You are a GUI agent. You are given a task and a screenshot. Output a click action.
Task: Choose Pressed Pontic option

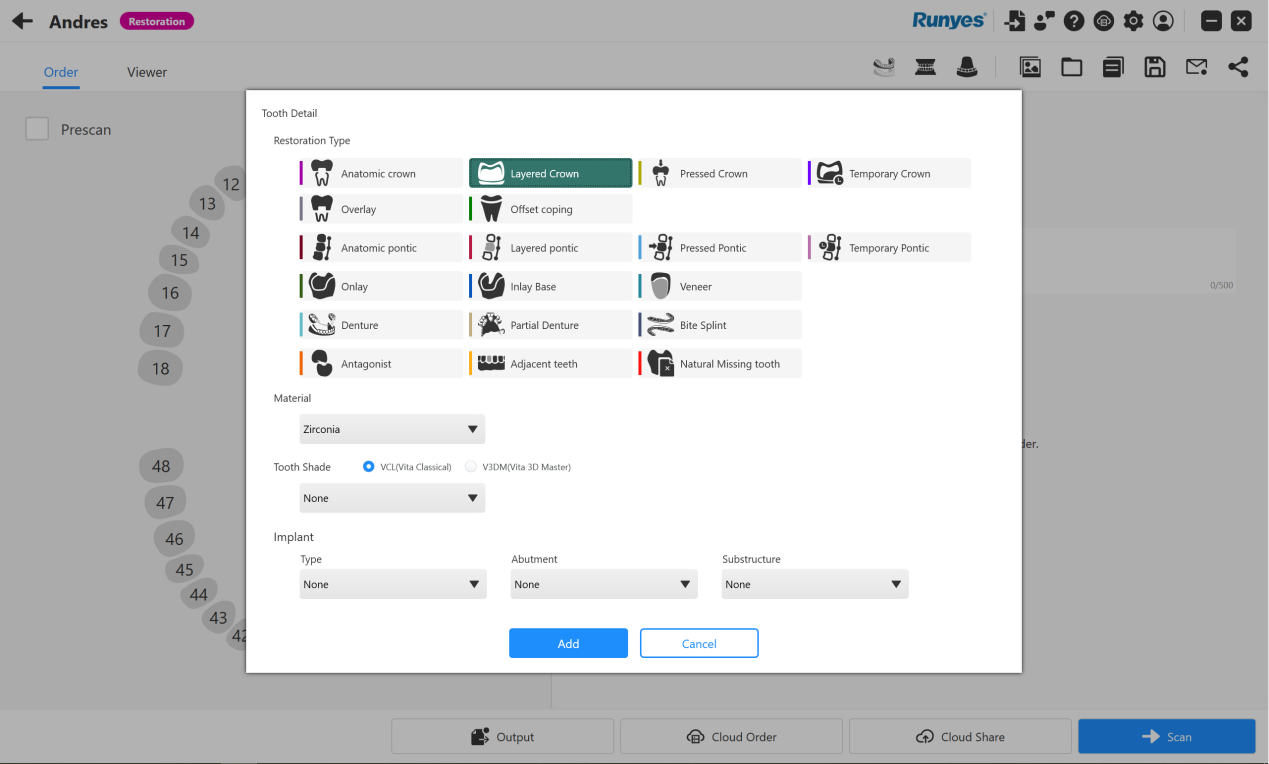click(719, 248)
